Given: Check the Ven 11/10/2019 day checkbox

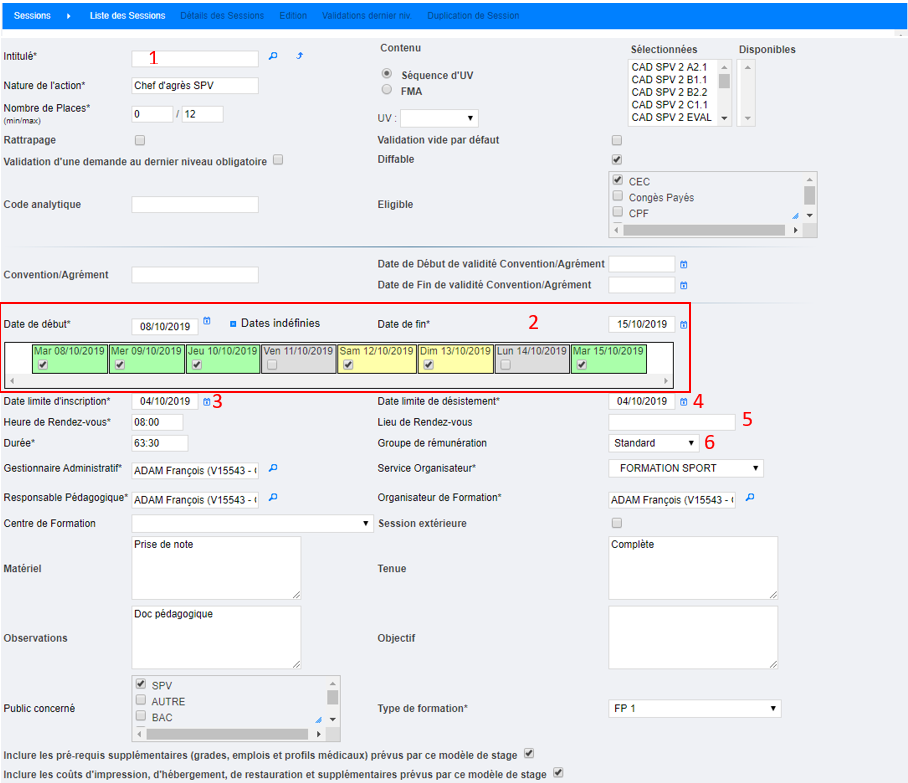Looking at the screenshot, I should [273, 365].
